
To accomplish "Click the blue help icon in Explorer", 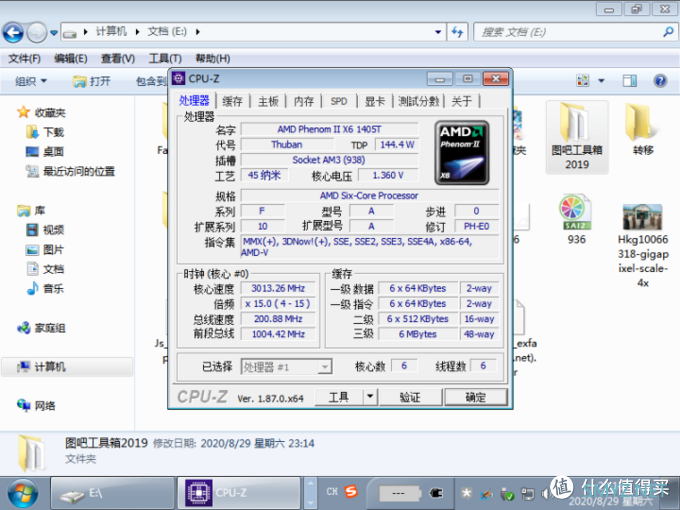I will (x=660, y=81).
